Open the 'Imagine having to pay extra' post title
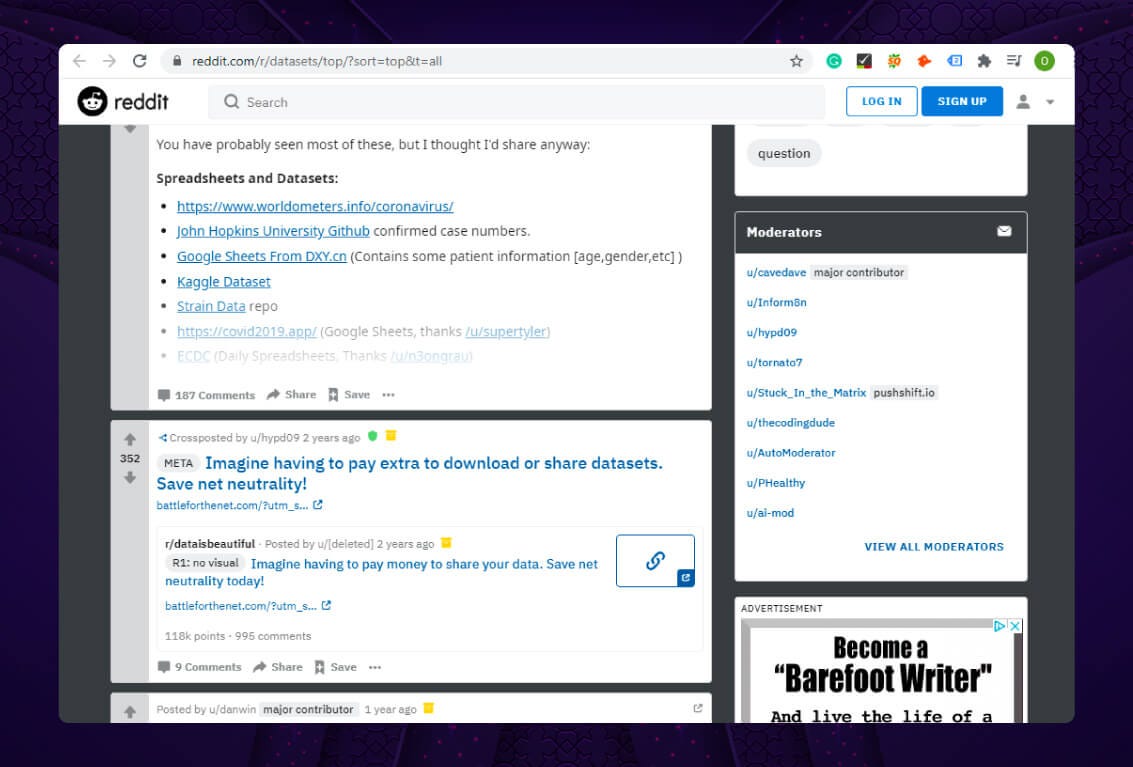Viewport: 1133px width, 767px height. click(x=410, y=473)
